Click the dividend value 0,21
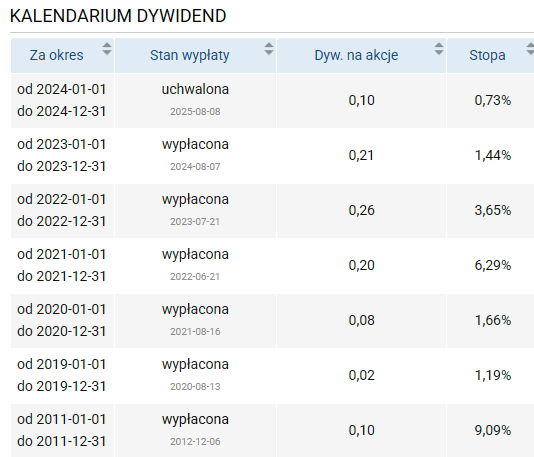This screenshot has width=534, height=457. [x=361, y=155]
